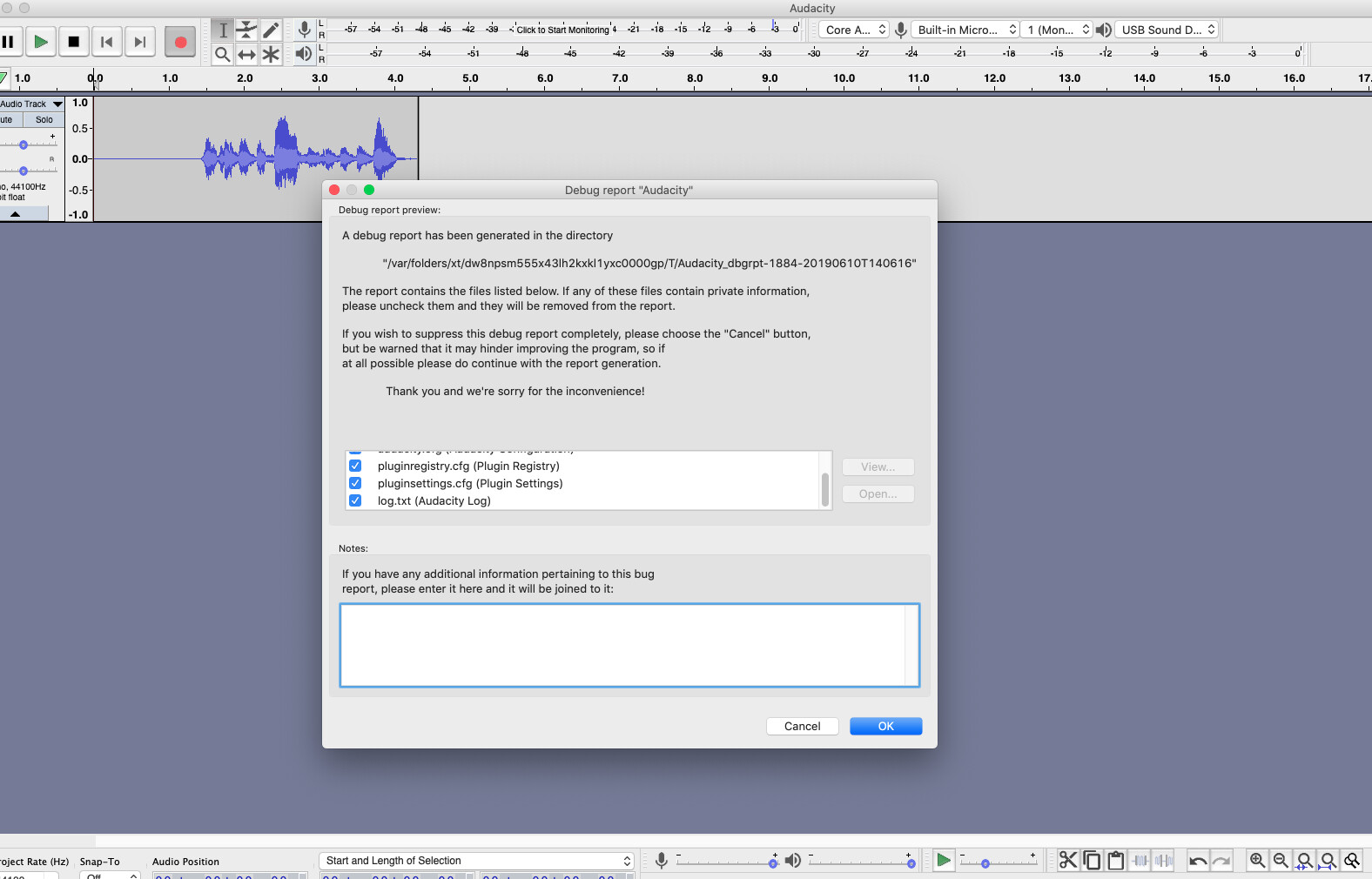Click inside the Notes text field
Screen dimensions: 1372x879
click(x=629, y=645)
